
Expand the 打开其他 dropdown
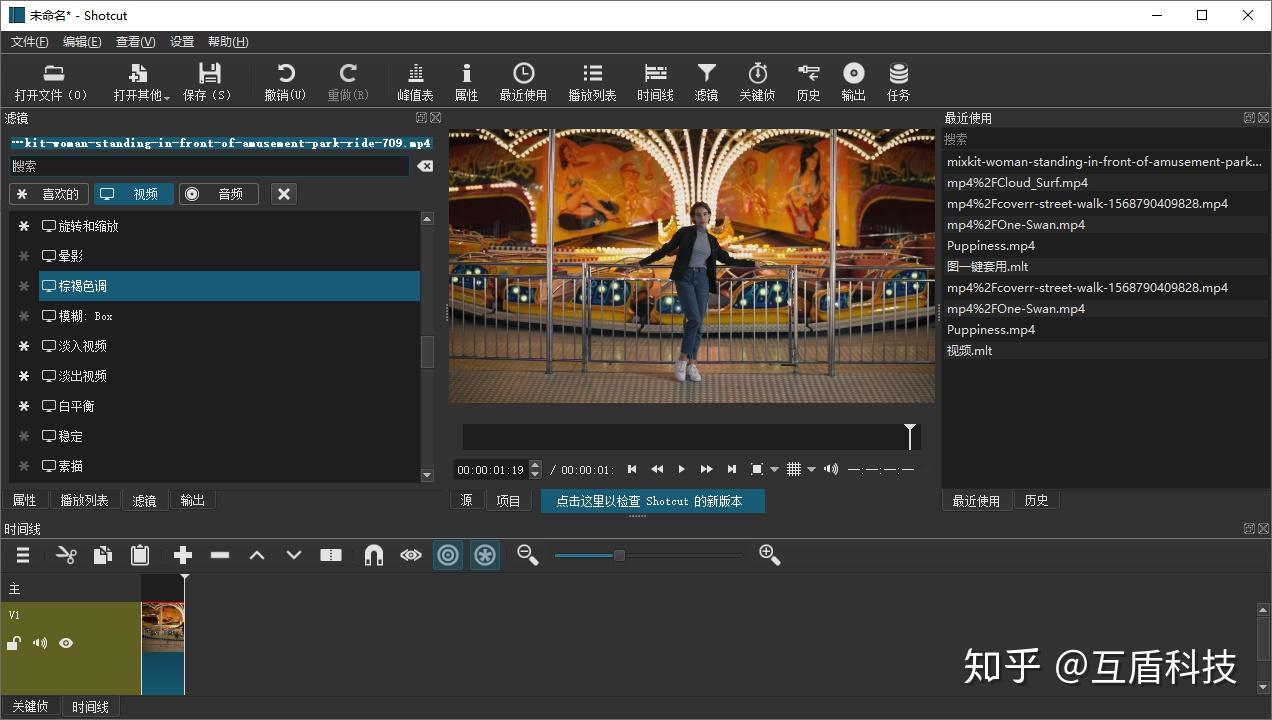[166, 96]
